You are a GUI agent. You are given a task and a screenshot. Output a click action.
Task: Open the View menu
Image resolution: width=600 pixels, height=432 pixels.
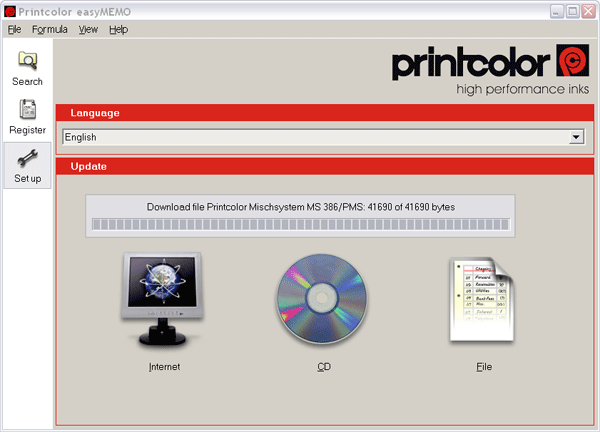pos(88,30)
